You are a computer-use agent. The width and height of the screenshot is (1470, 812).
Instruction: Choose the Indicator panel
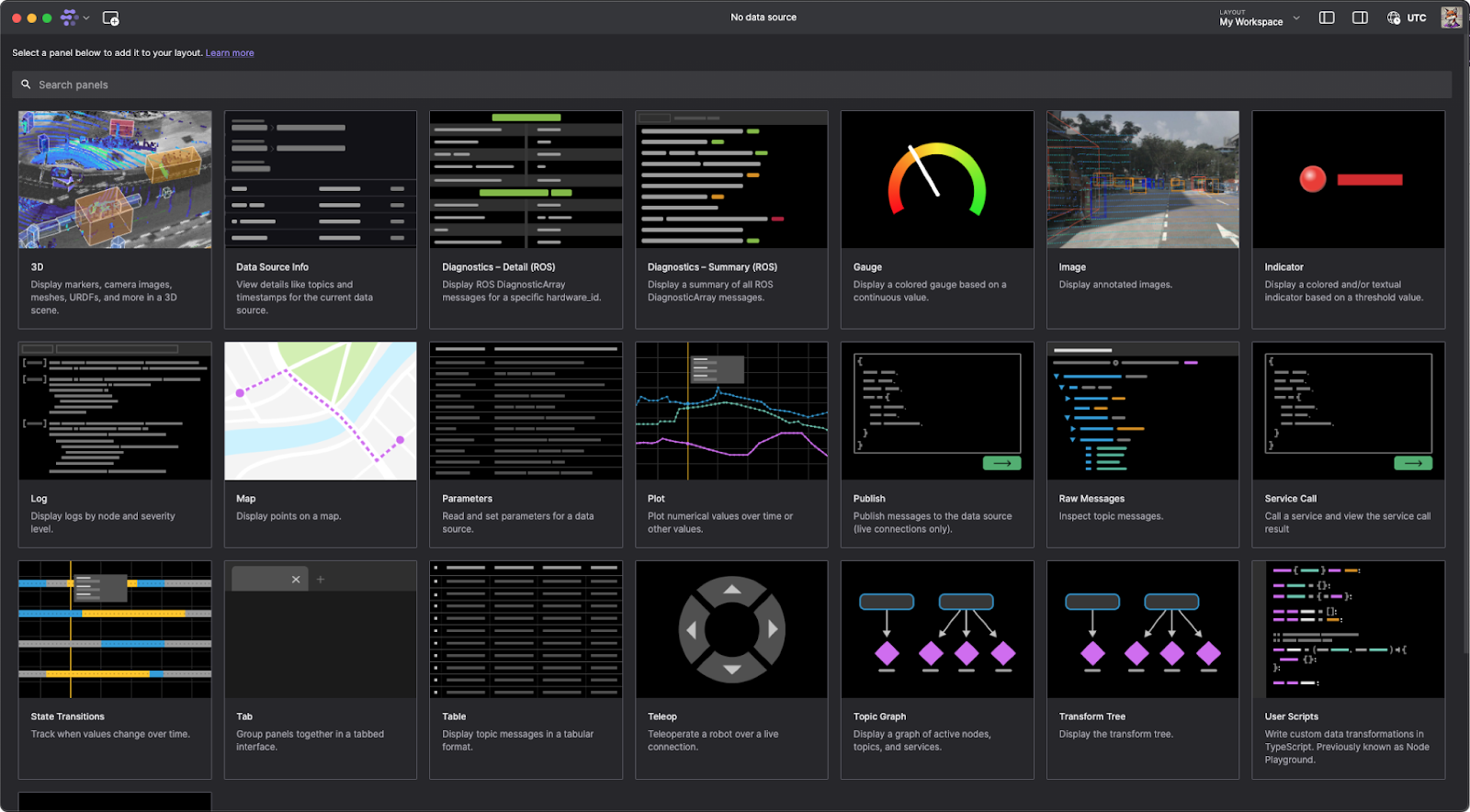point(1348,219)
